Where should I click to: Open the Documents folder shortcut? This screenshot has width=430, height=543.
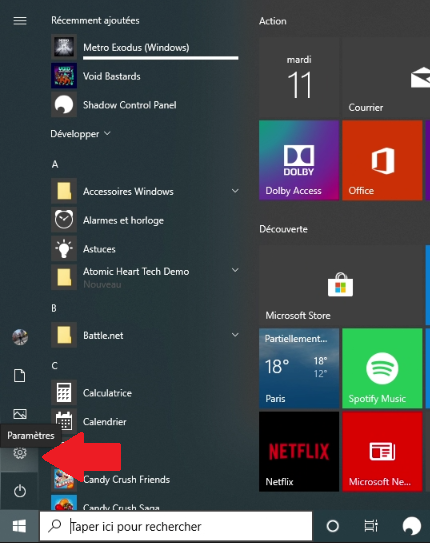(20, 375)
